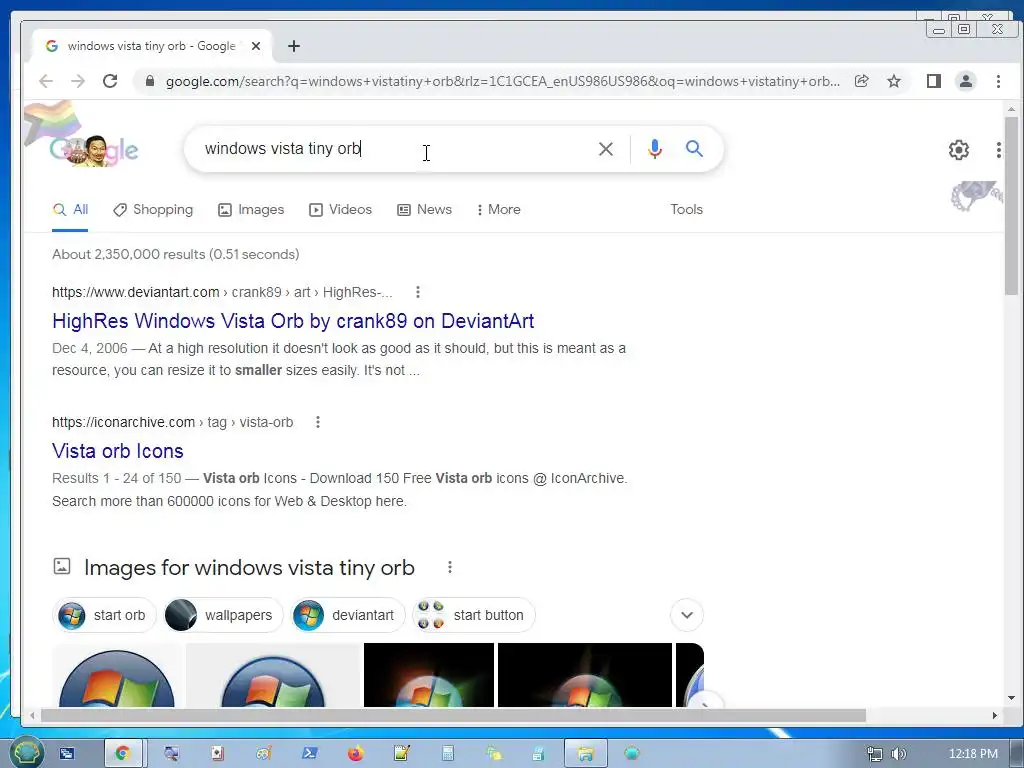Filter images by start button chip

[x=473, y=615]
